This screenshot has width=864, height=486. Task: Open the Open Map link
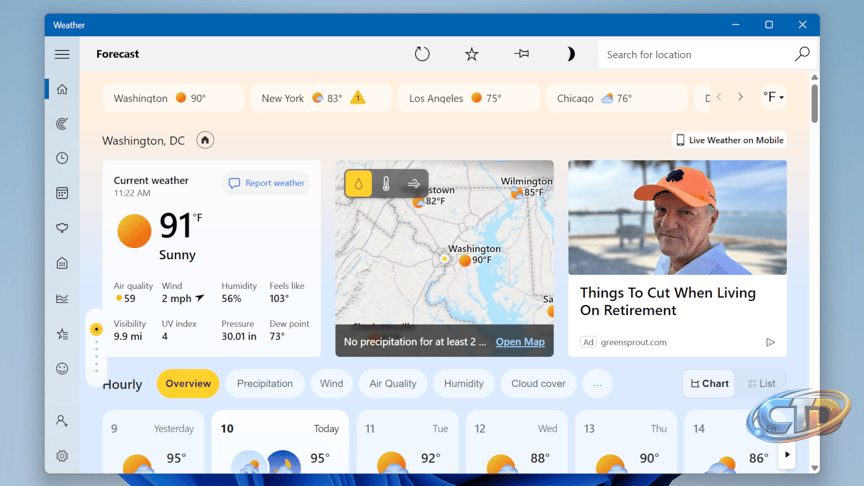pos(520,342)
